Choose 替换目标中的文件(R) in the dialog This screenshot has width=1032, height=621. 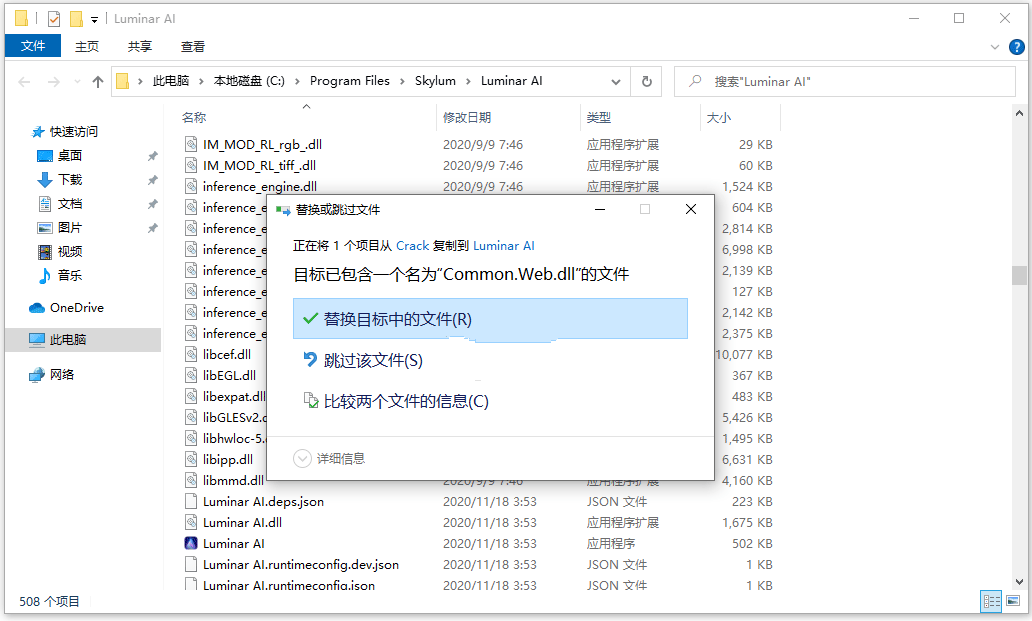[490, 319]
